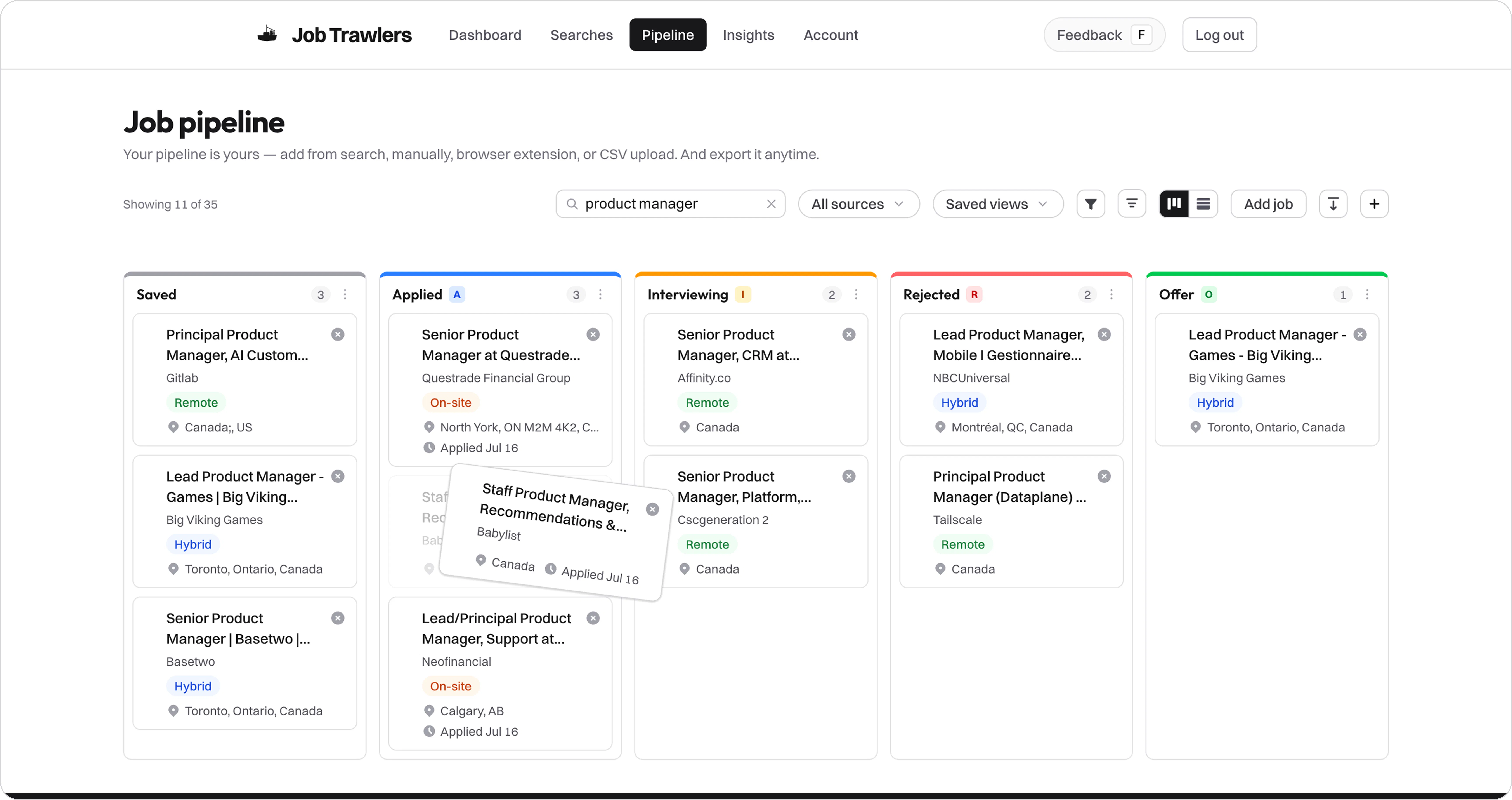Click the Tailscale company name

[957, 520]
